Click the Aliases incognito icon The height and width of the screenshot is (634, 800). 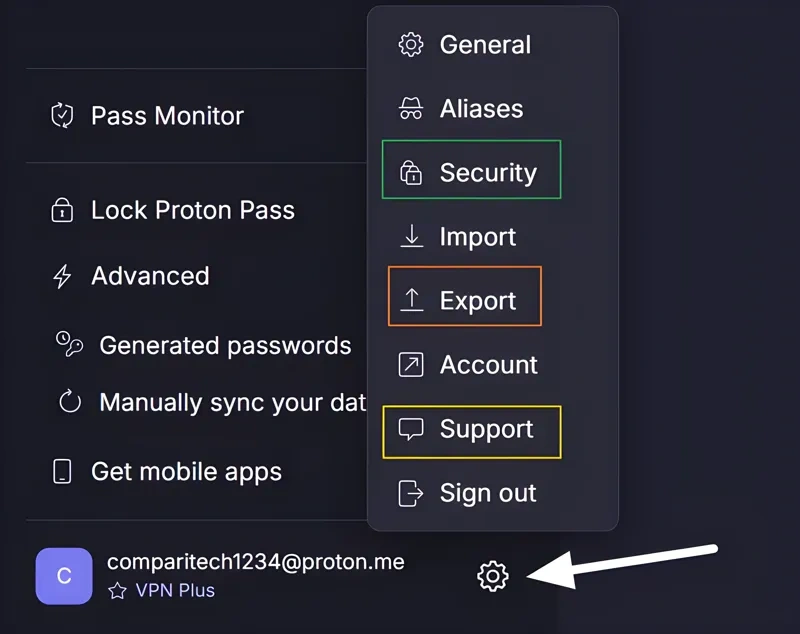pos(410,108)
